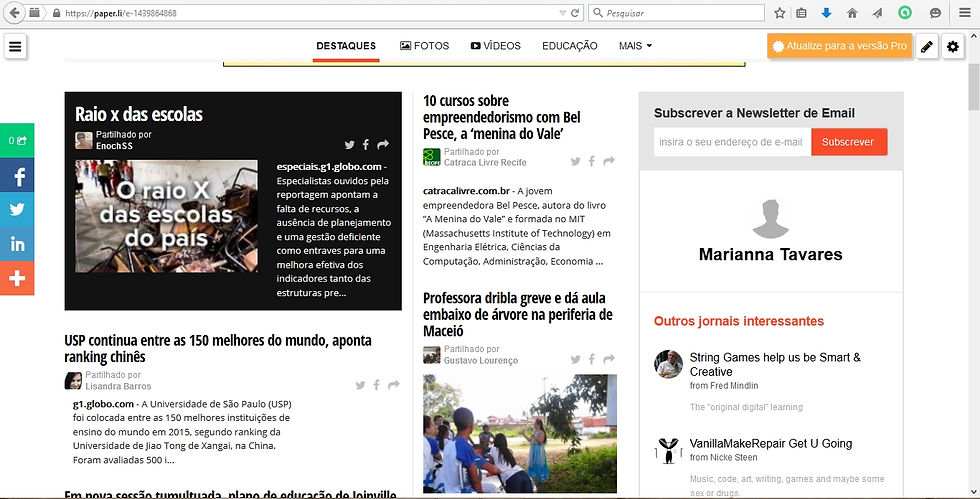This screenshot has width=980, height=499.
Task: Open VanillaMakeRepair Get U Going paper
Action: [x=771, y=443]
